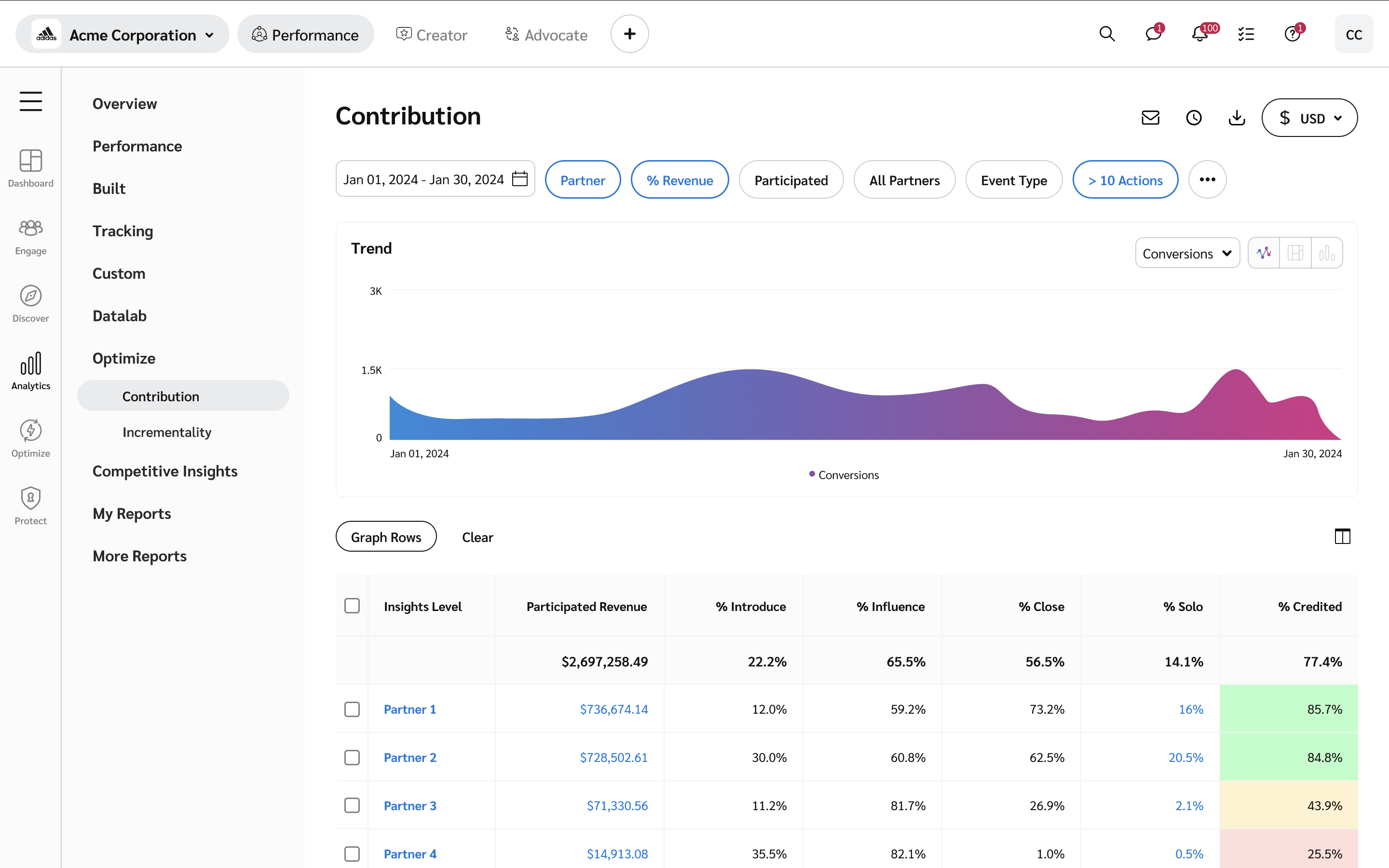Check the Partner 1 row checkbox
The image size is (1389, 868).
tap(352, 709)
